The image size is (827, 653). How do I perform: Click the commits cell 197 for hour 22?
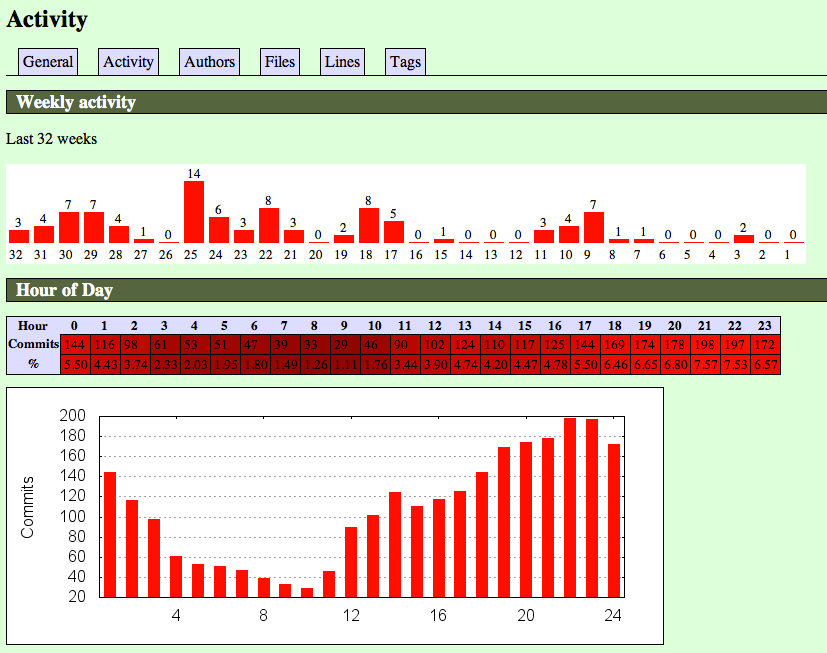(735, 344)
